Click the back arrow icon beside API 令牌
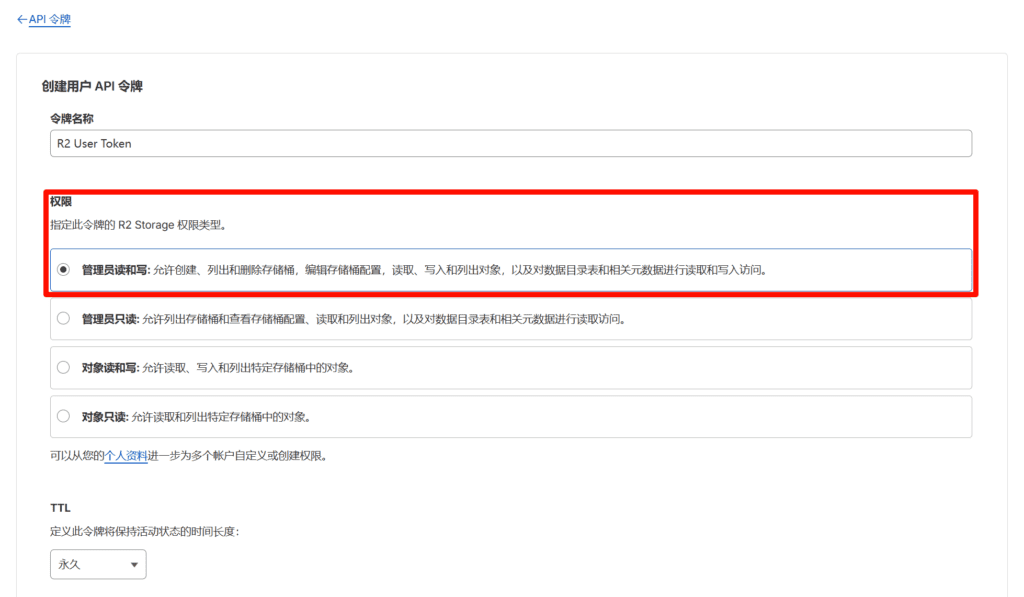Image resolution: width=1024 pixels, height=597 pixels. (22, 20)
